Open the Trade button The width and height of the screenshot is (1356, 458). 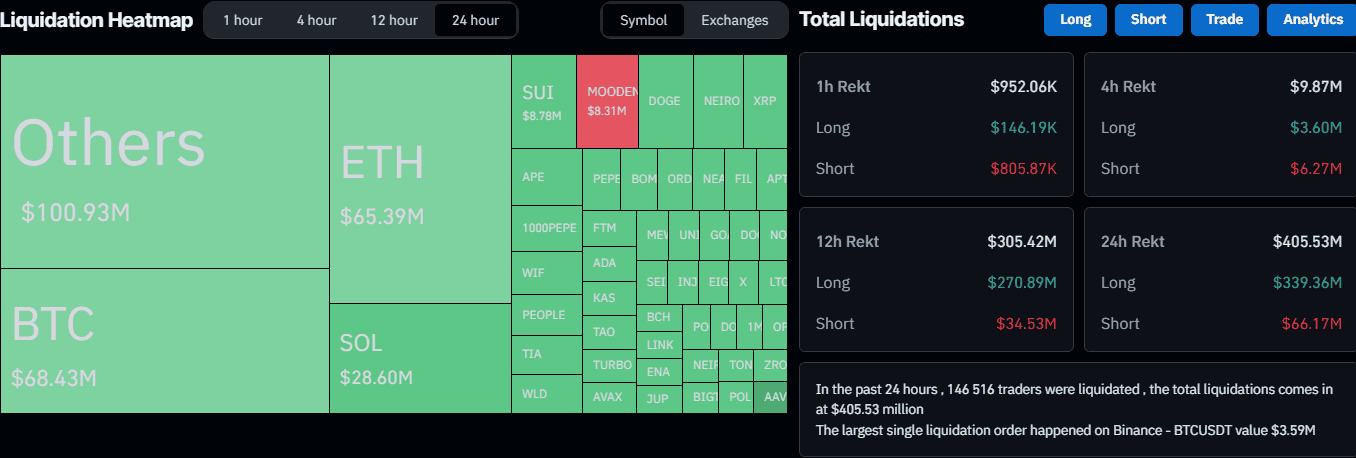click(x=1224, y=20)
